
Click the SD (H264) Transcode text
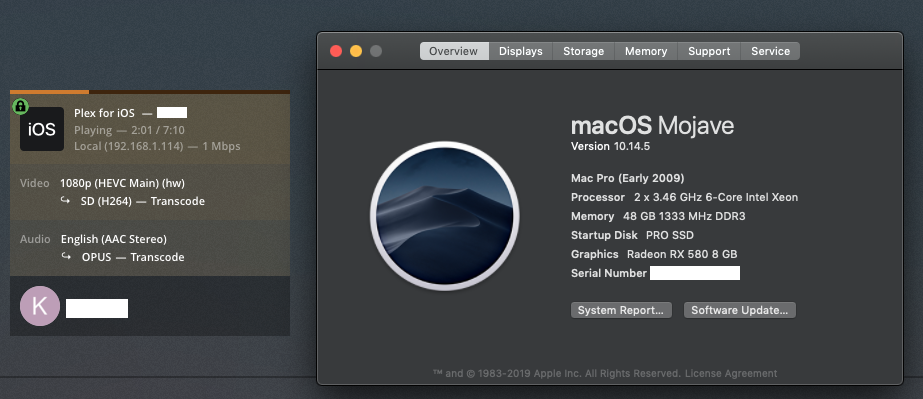[142, 201]
